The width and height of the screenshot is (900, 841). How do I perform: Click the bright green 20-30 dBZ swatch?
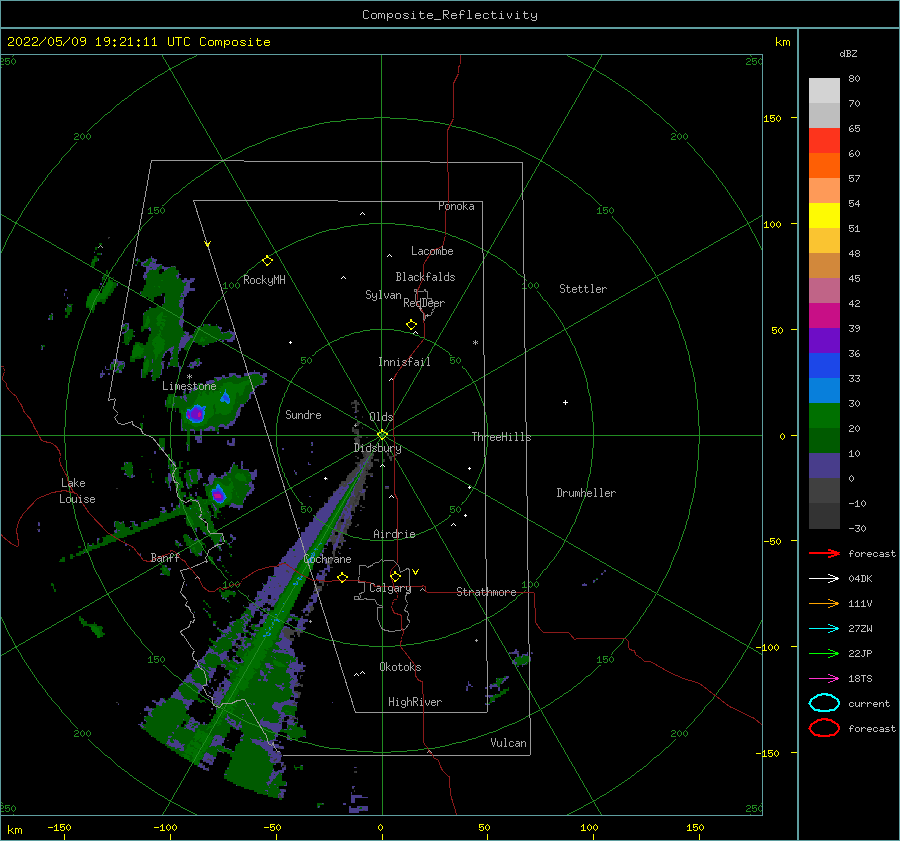824,416
